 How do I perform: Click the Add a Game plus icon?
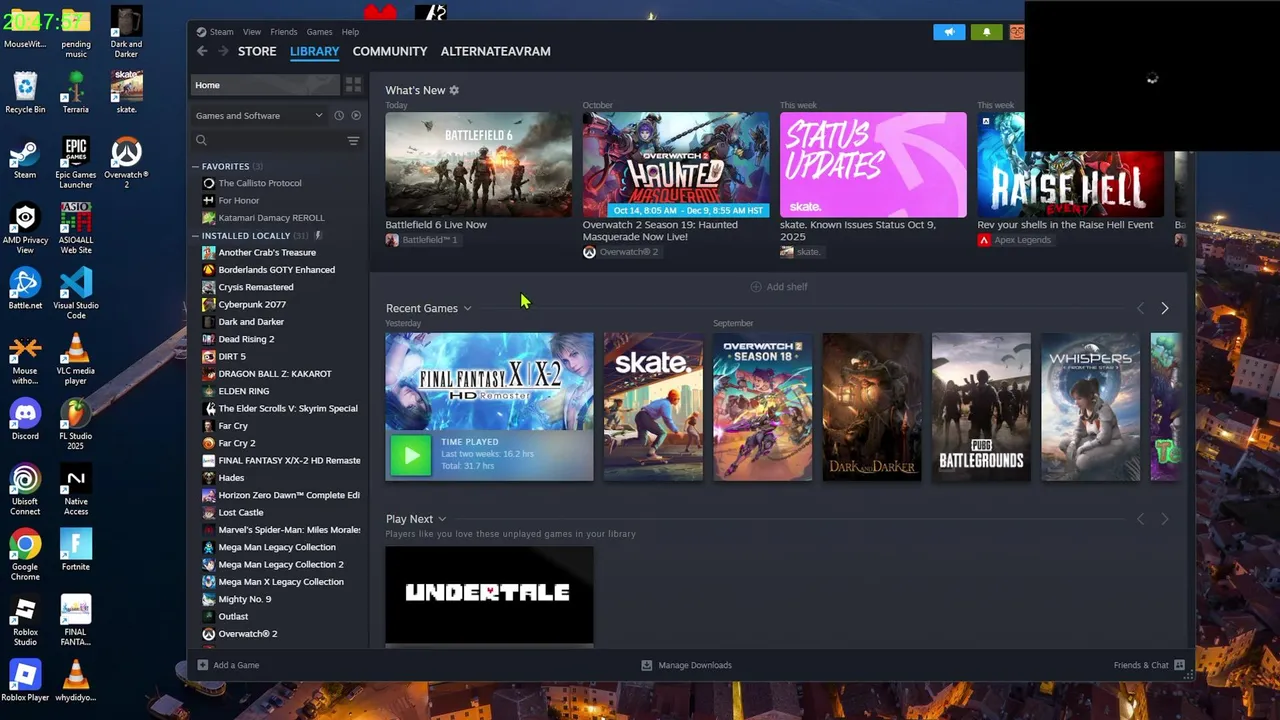tap(202, 665)
